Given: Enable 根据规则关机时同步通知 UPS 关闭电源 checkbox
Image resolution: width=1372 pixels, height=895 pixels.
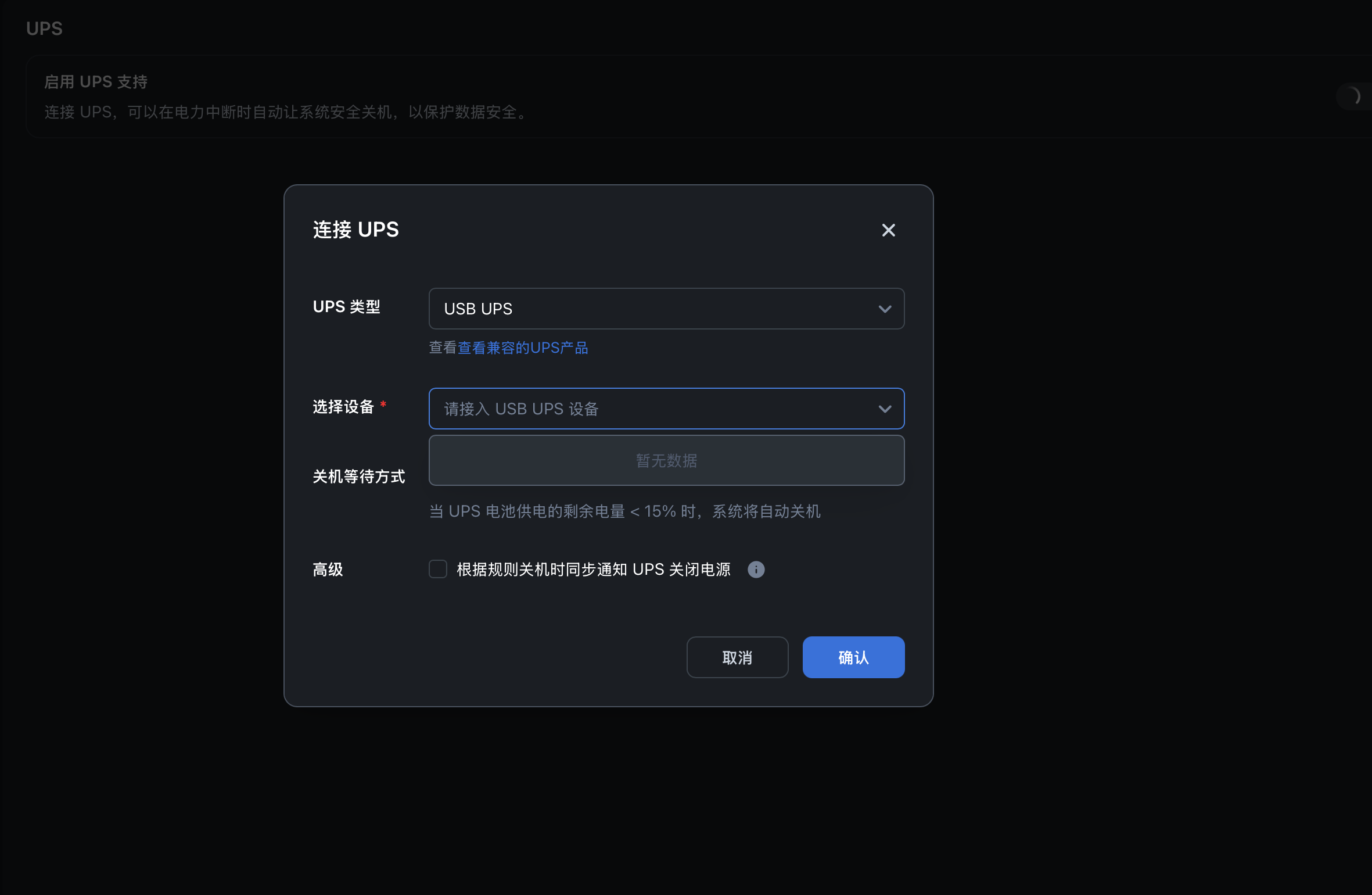Looking at the screenshot, I should 438,569.
